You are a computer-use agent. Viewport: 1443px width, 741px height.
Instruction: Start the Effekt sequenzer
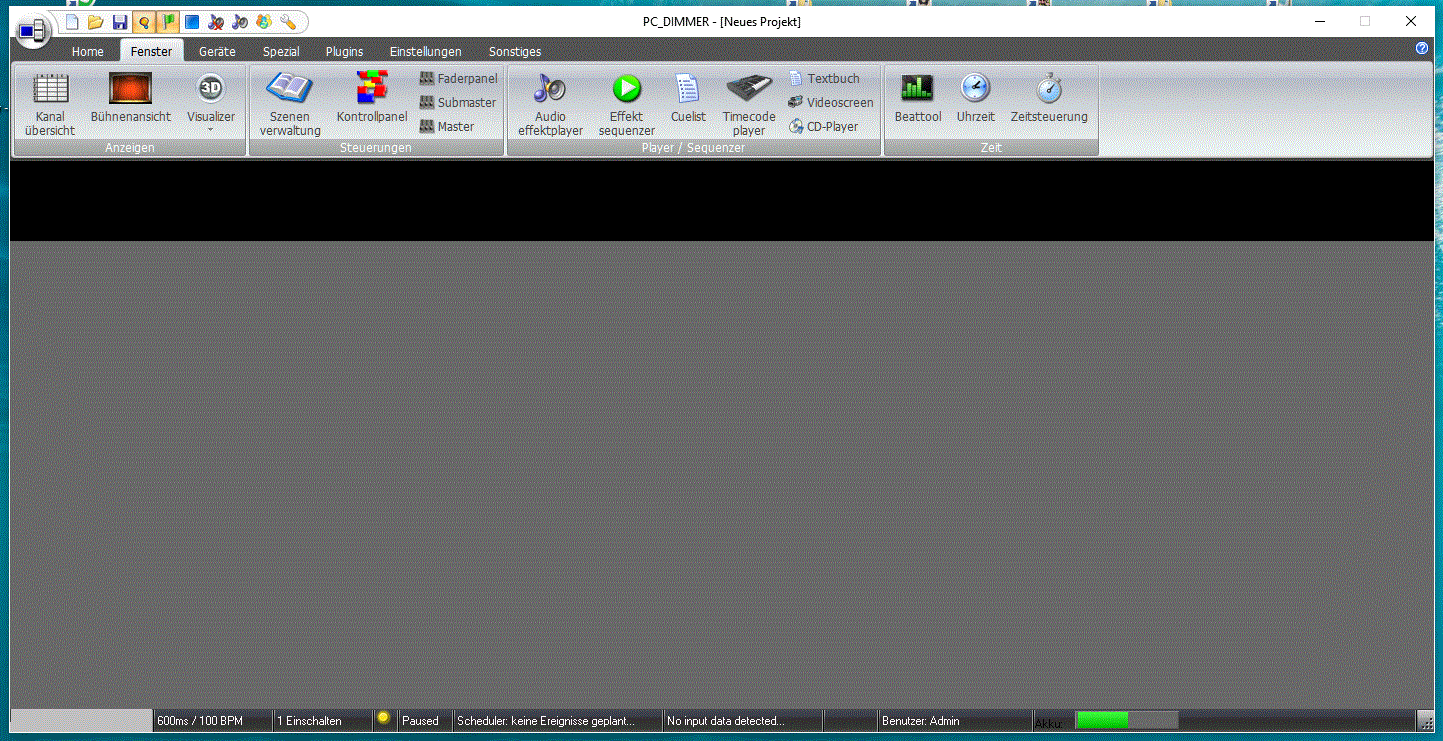click(626, 104)
